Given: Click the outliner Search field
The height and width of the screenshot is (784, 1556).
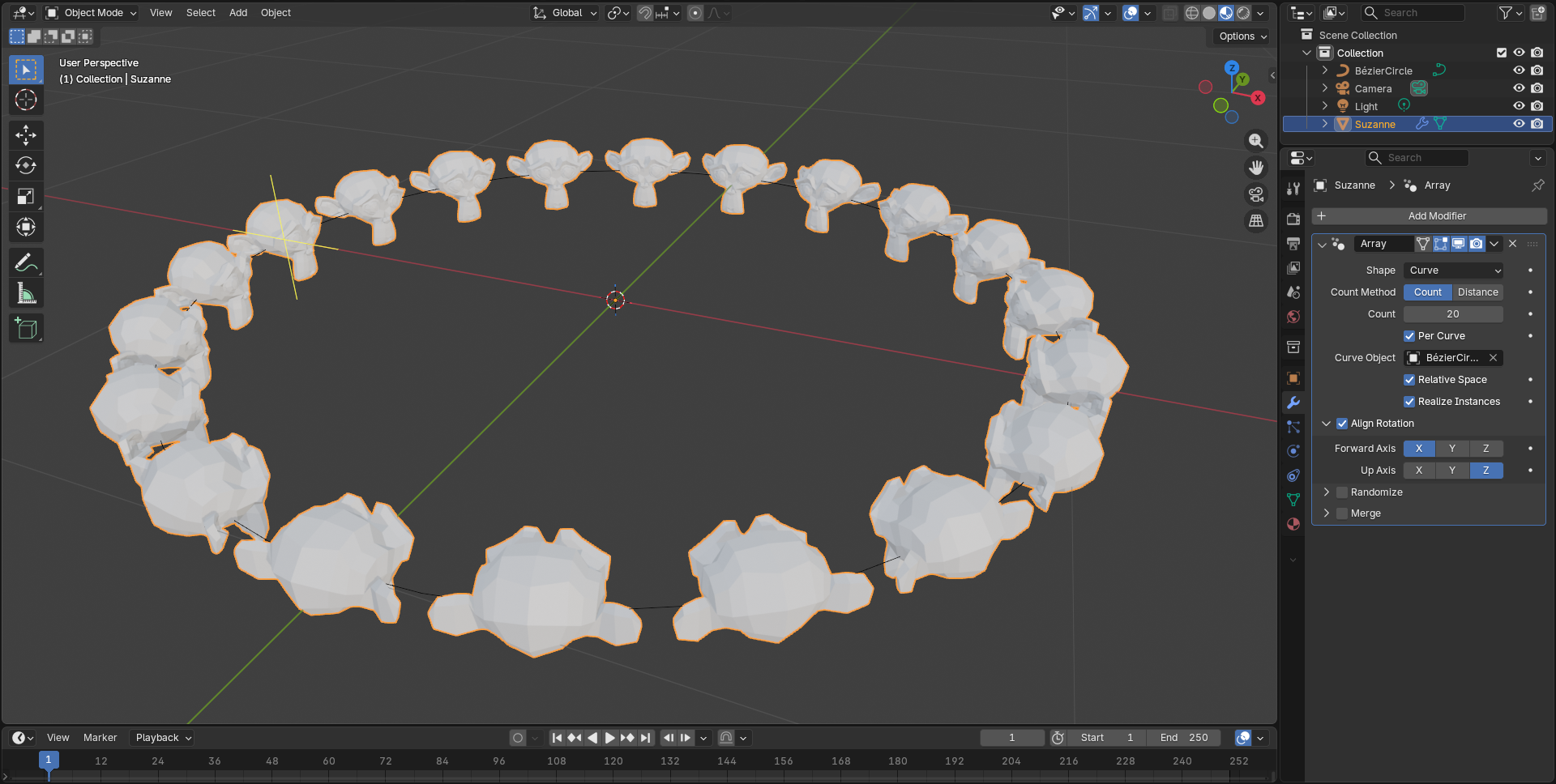Looking at the screenshot, I should tap(1413, 13).
